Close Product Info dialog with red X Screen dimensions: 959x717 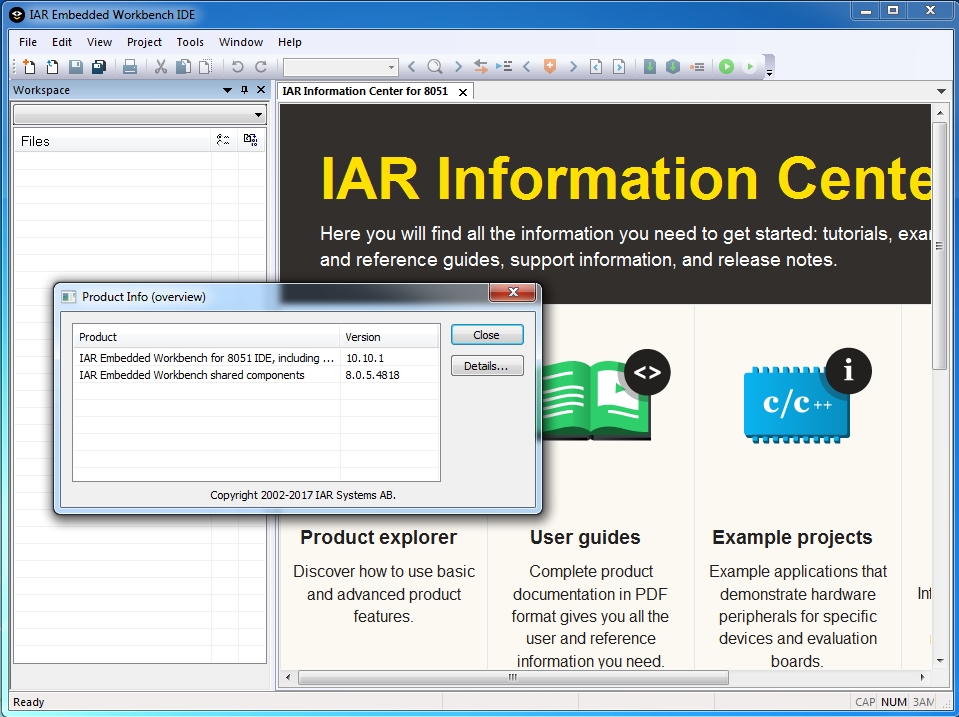click(x=513, y=292)
